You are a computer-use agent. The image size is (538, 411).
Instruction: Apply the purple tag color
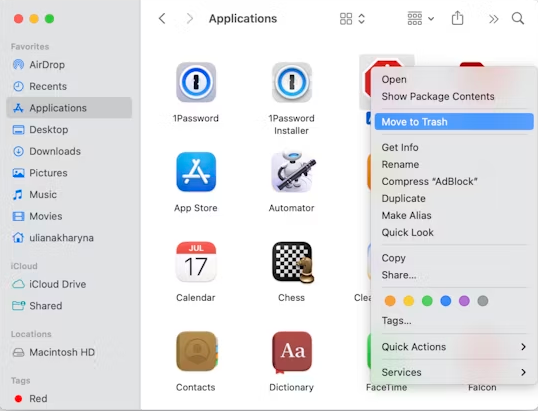464,301
